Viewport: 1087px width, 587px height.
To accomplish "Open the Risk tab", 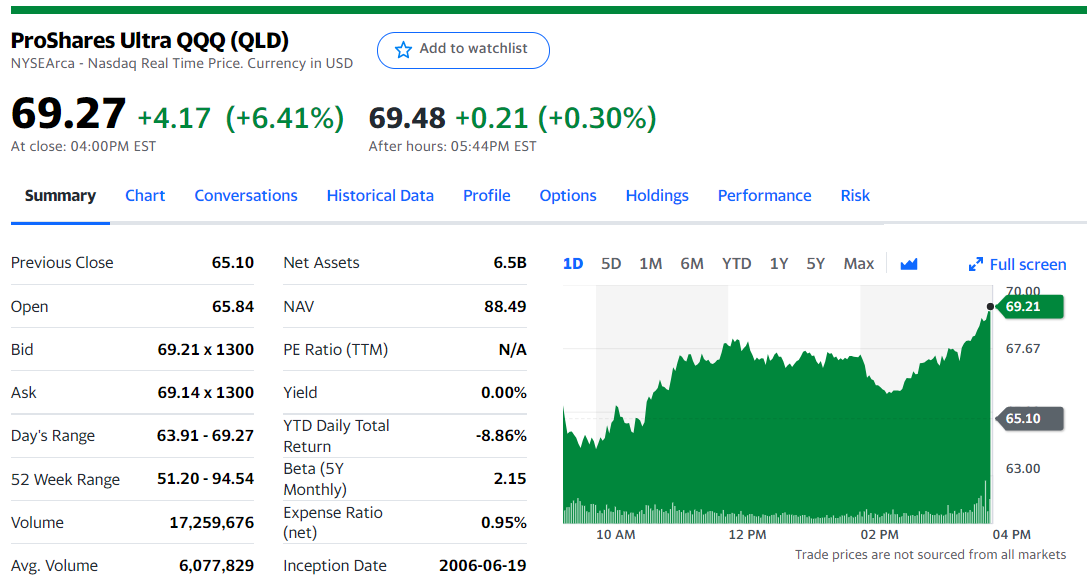I will [x=855, y=195].
